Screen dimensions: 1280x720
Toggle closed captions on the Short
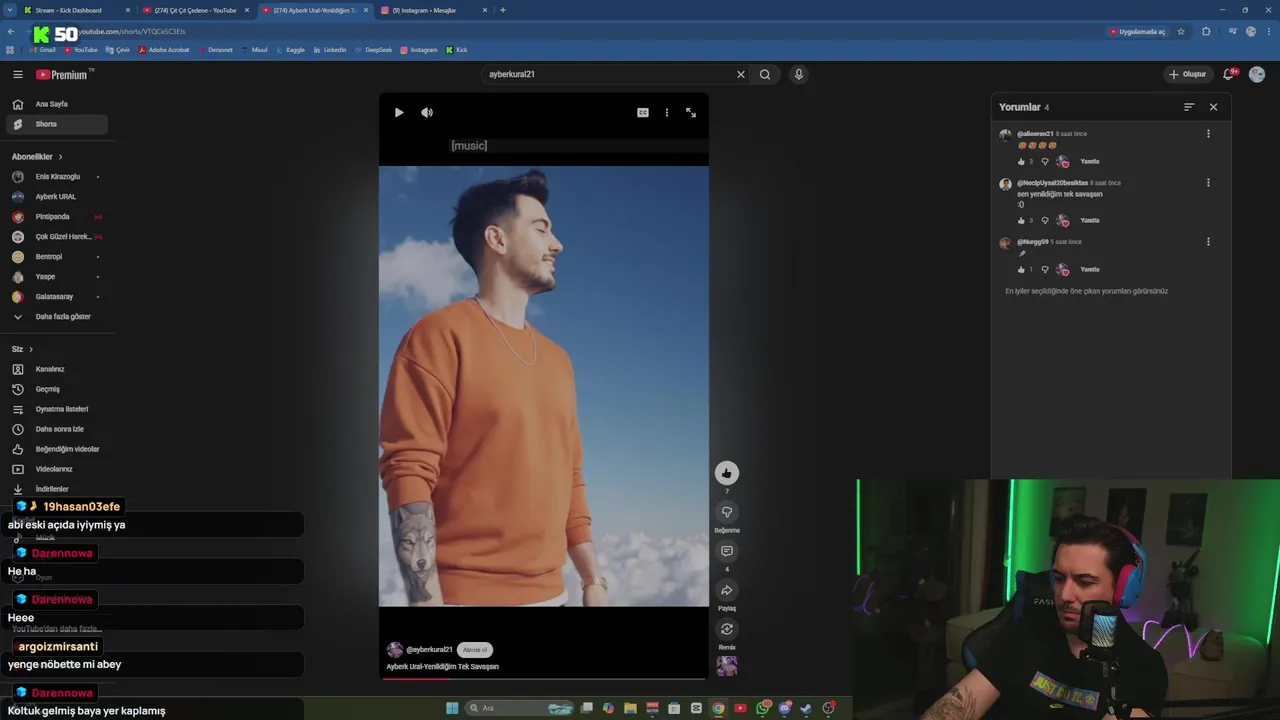643,113
